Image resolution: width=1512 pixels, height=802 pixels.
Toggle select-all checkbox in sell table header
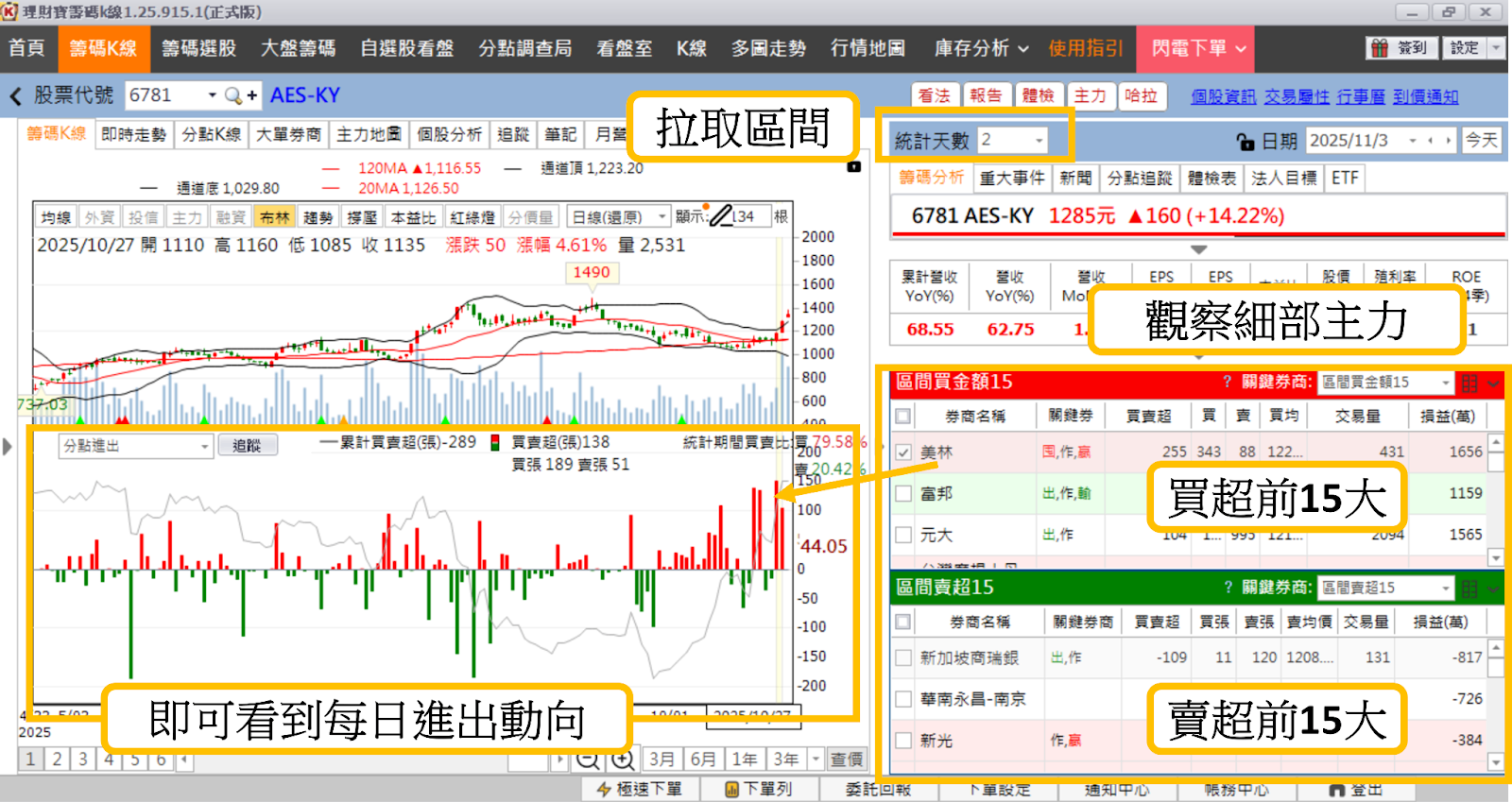point(903,622)
